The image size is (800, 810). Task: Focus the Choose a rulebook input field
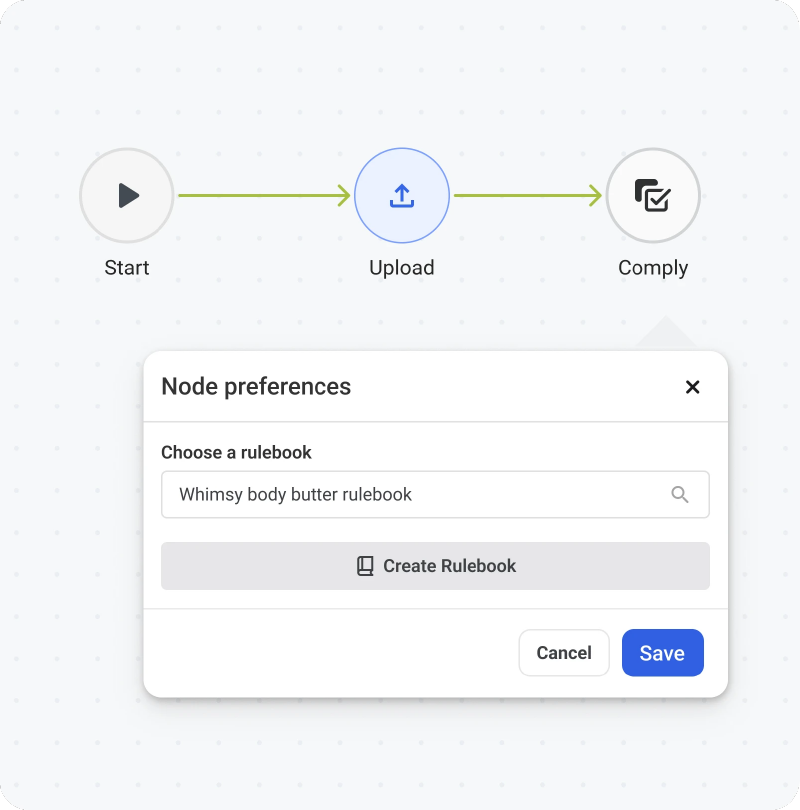tap(435, 494)
